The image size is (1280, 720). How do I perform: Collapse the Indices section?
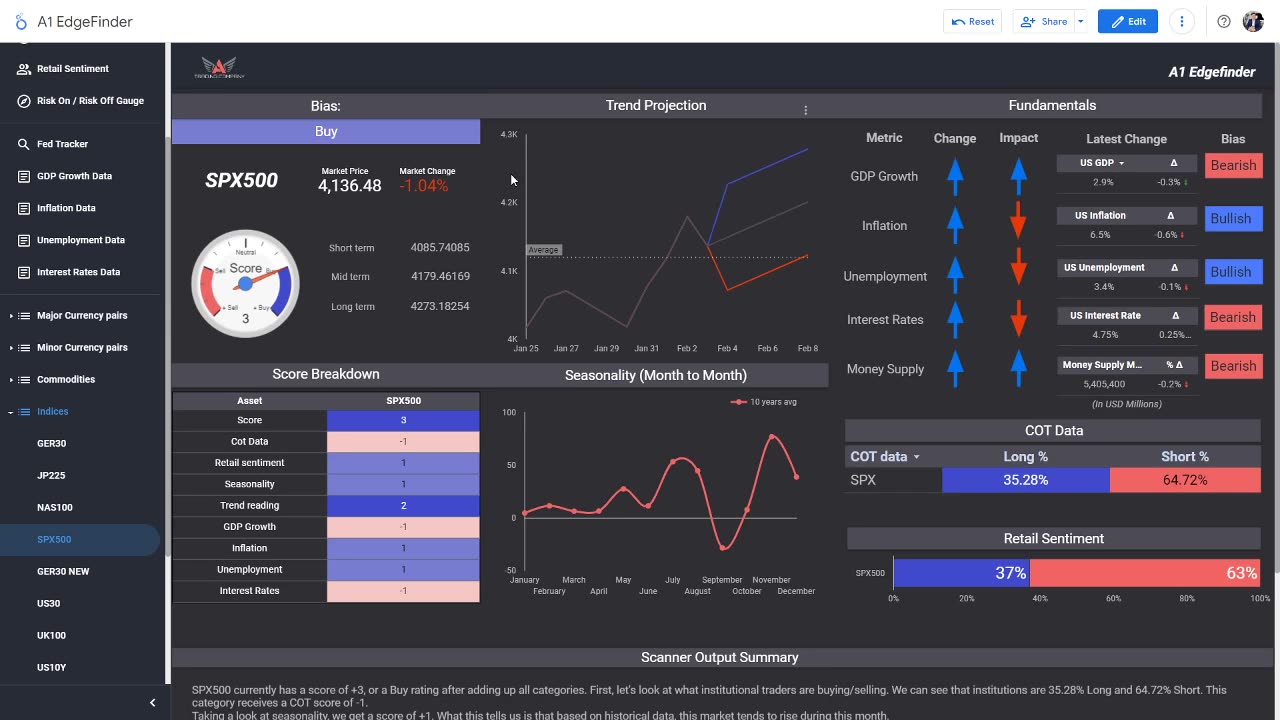coord(12,412)
